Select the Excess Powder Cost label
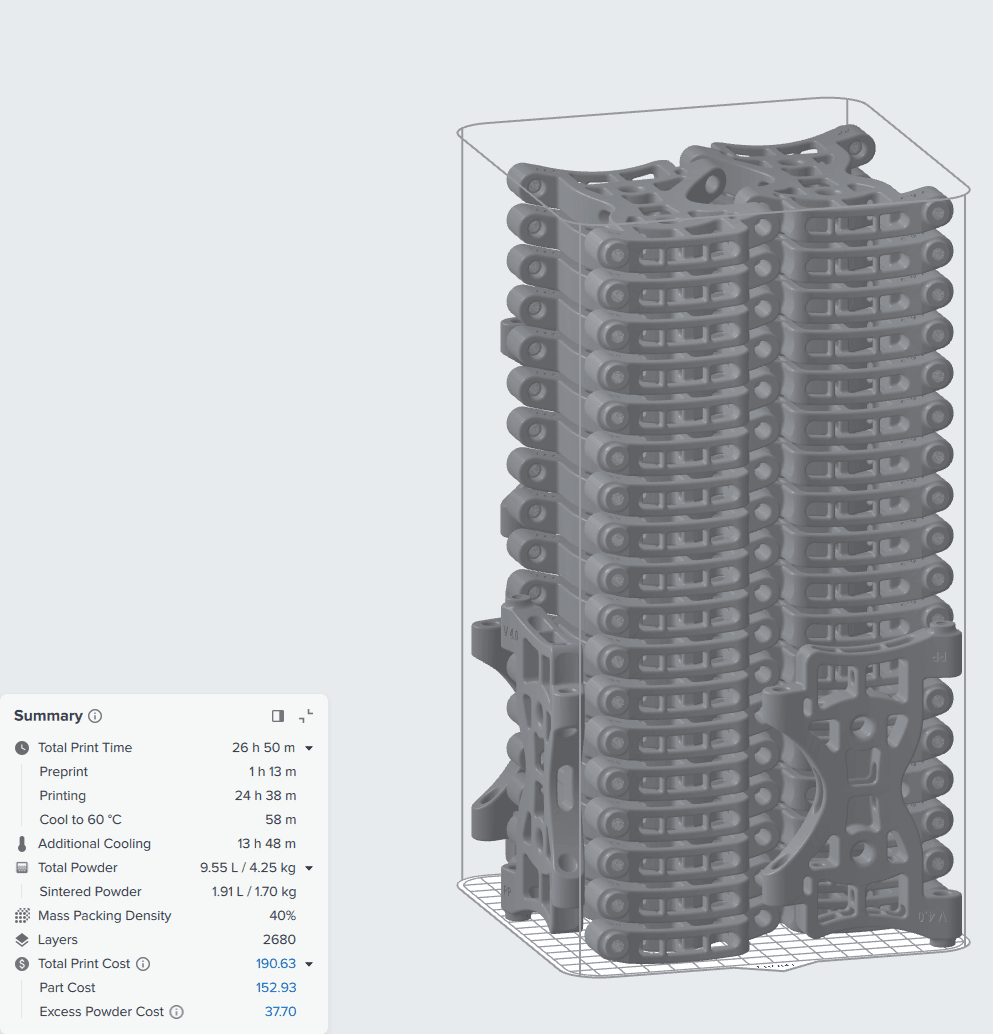993x1034 pixels. click(x=102, y=1012)
